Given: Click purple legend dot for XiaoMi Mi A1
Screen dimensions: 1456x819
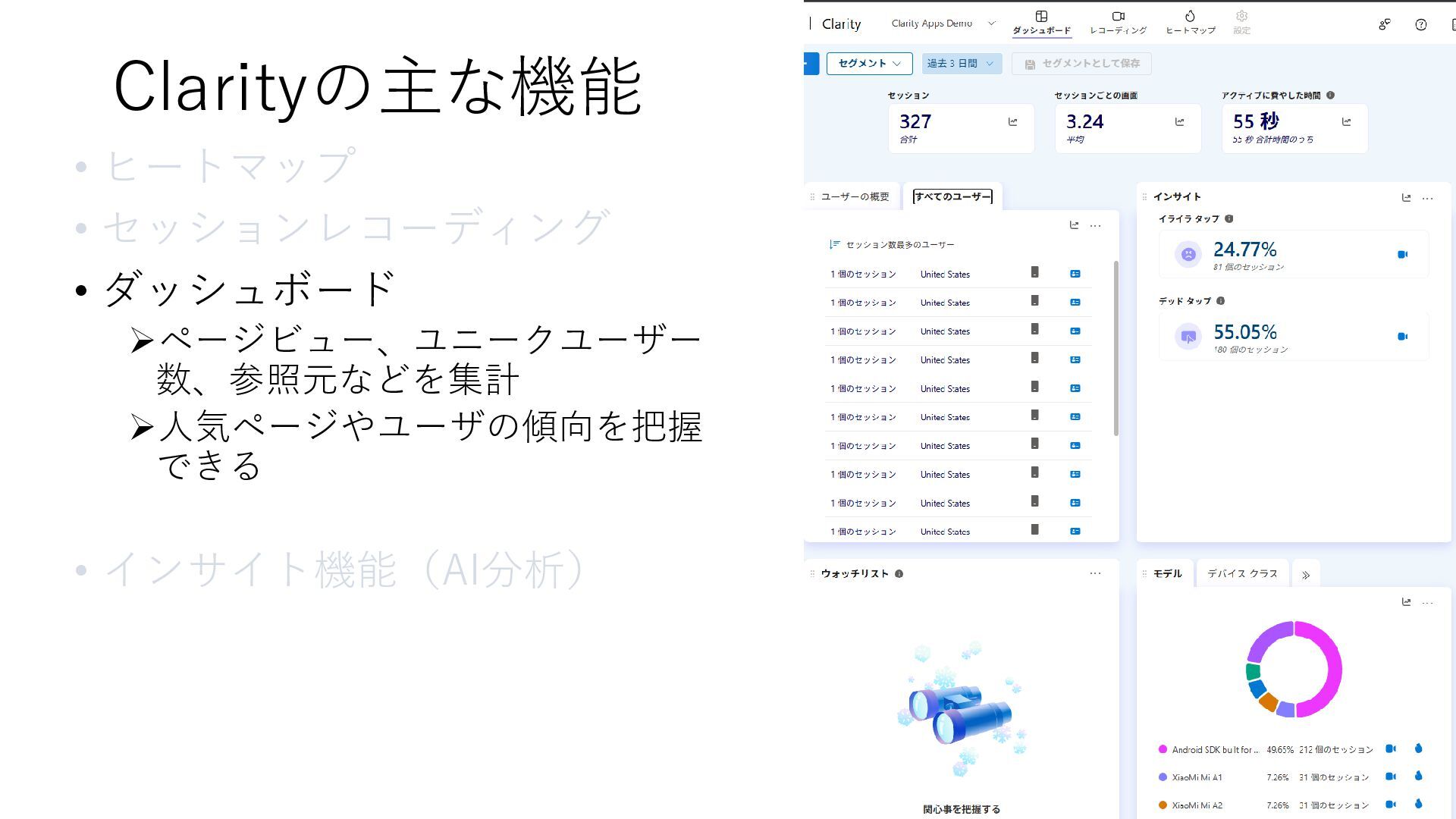Looking at the screenshot, I should (1163, 777).
